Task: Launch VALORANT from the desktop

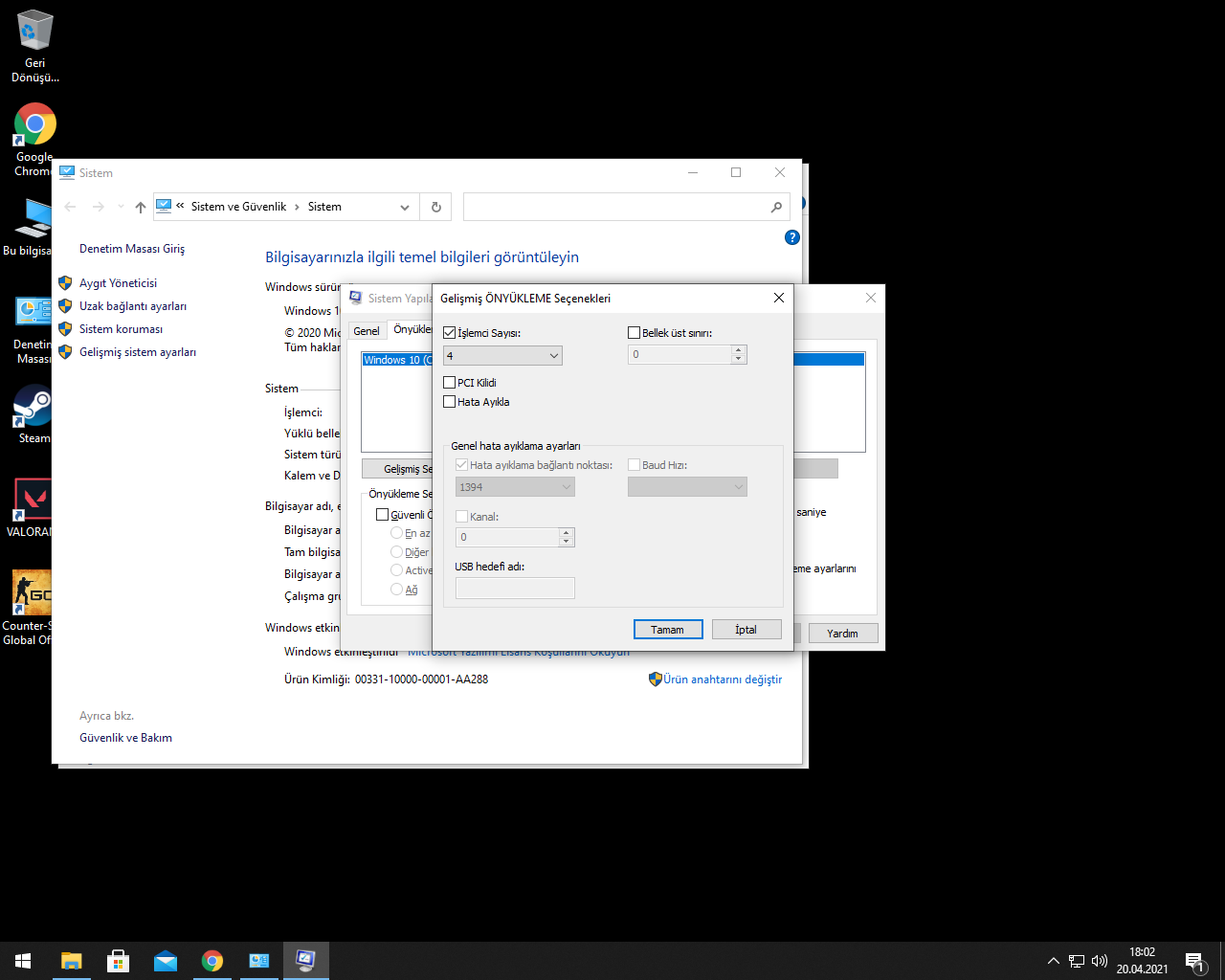Action: click(32, 507)
